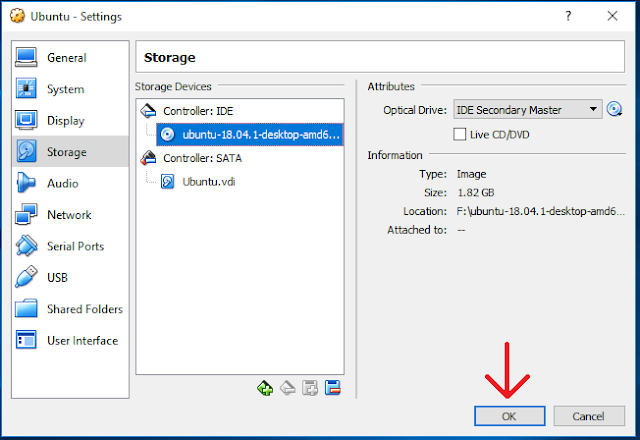Click the USB plug icon
This screenshot has height=440, width=640.
point(26,277)
